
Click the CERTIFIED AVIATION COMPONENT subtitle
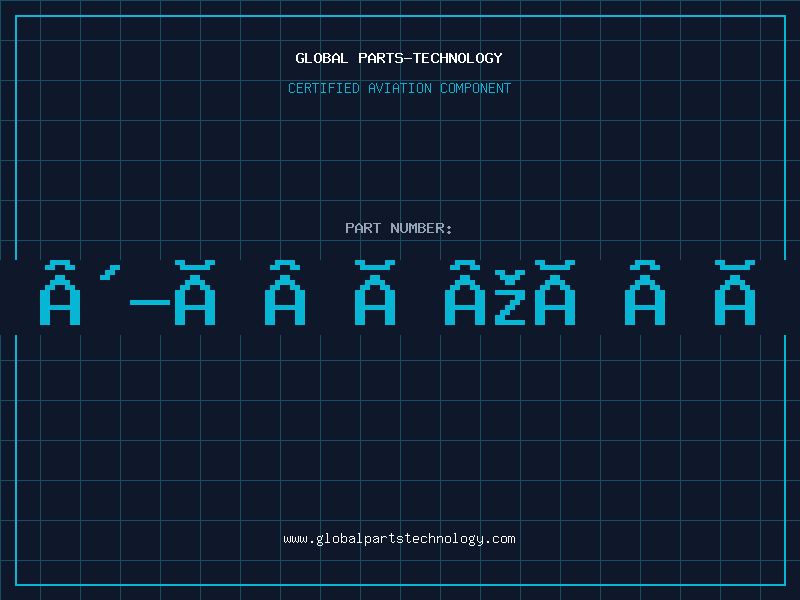coord(399,88)
